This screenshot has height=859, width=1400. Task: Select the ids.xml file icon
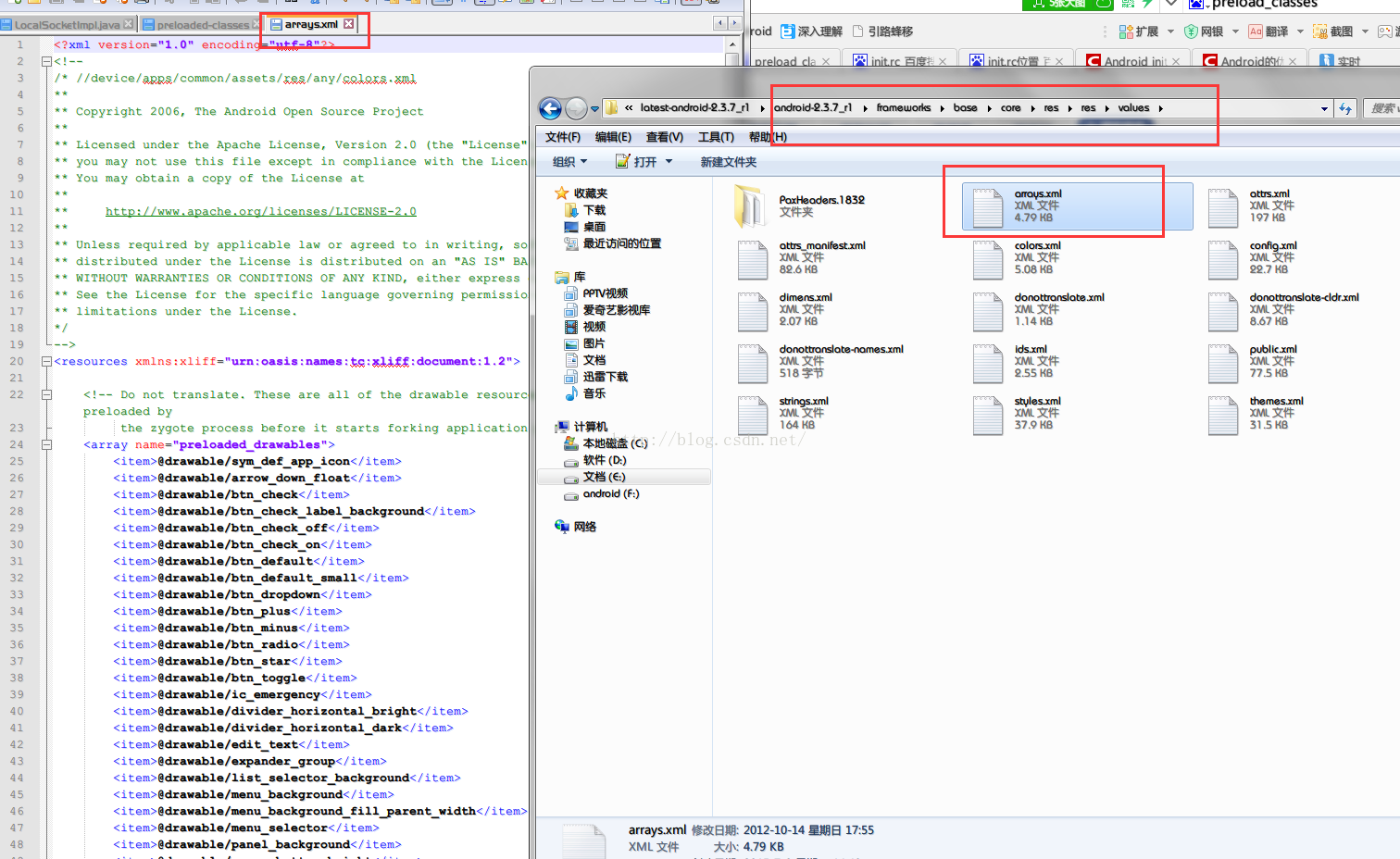pyautogui.click(x=987, y=363)
